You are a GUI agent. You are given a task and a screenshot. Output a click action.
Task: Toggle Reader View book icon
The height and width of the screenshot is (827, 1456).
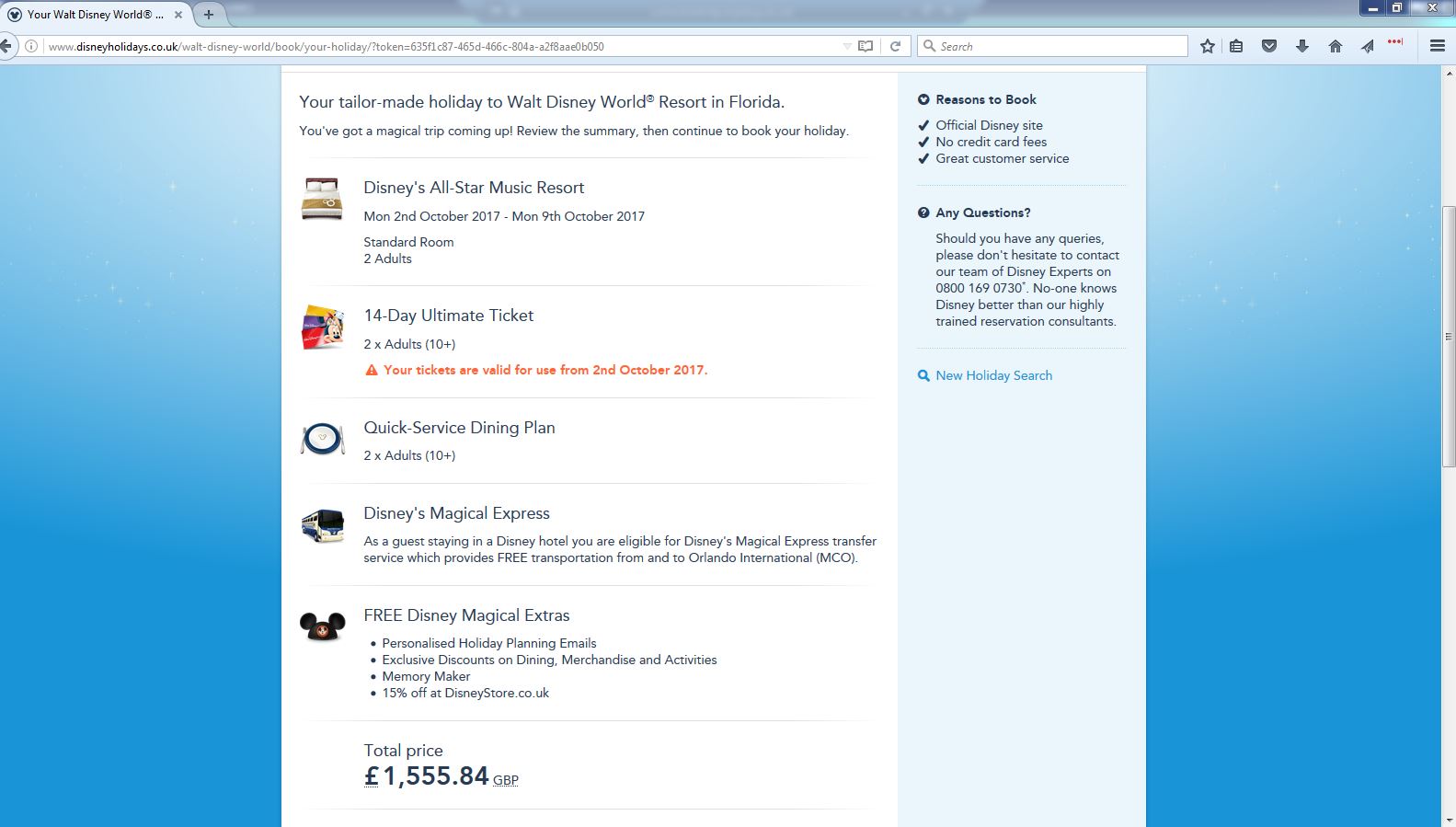point(866,46)
